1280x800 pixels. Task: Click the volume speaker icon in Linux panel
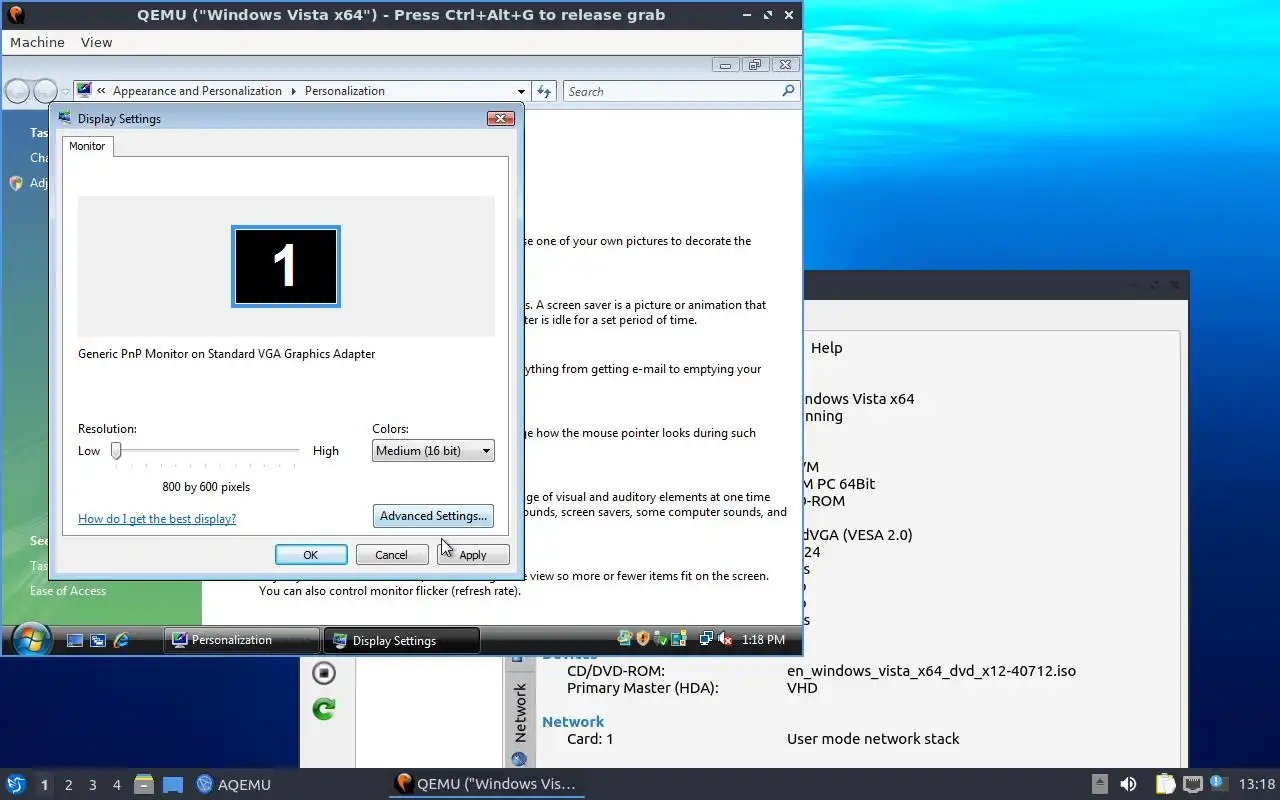click(1128, 784)
